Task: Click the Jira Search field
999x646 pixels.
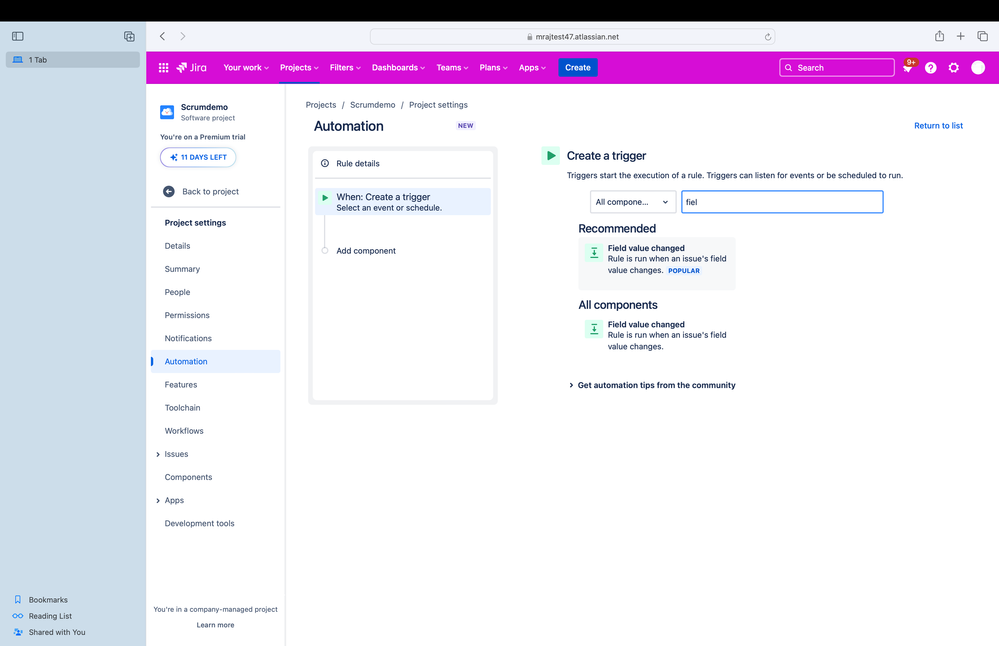Action: (x=837, y=68)
